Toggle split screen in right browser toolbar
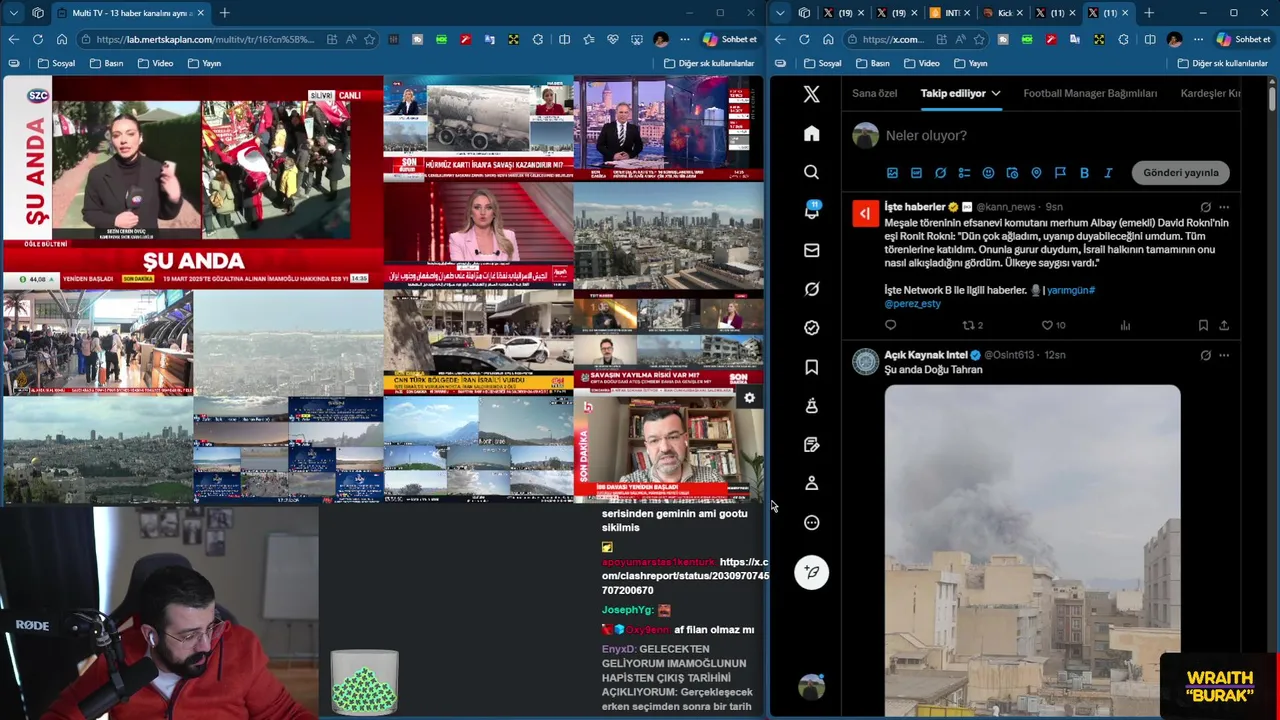The width and height of the screenshot is (1280, 720). 1150,39
